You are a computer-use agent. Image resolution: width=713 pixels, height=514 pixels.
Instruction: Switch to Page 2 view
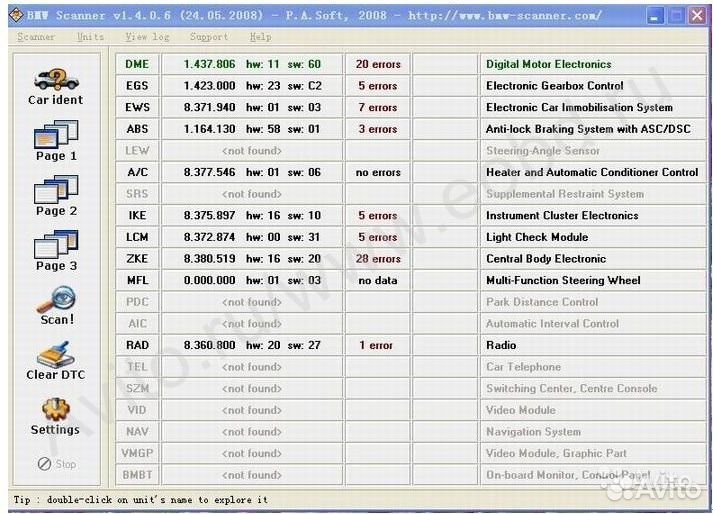pyautogui.click(x=55, y=193)
